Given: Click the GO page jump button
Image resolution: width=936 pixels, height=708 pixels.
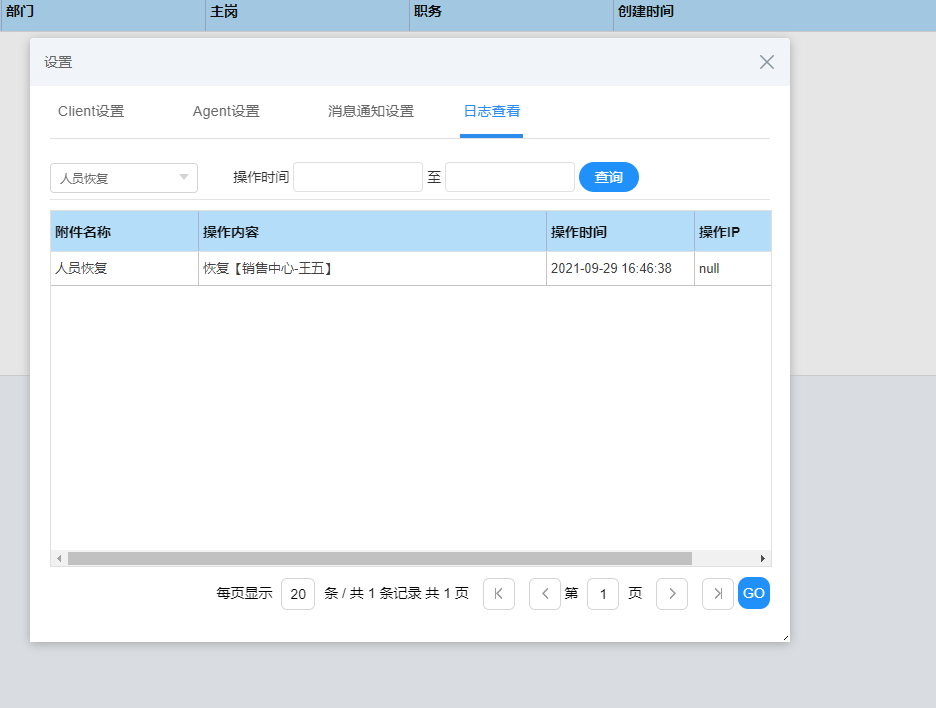Looking at the screenshot, I should click(x=754, y=594).
